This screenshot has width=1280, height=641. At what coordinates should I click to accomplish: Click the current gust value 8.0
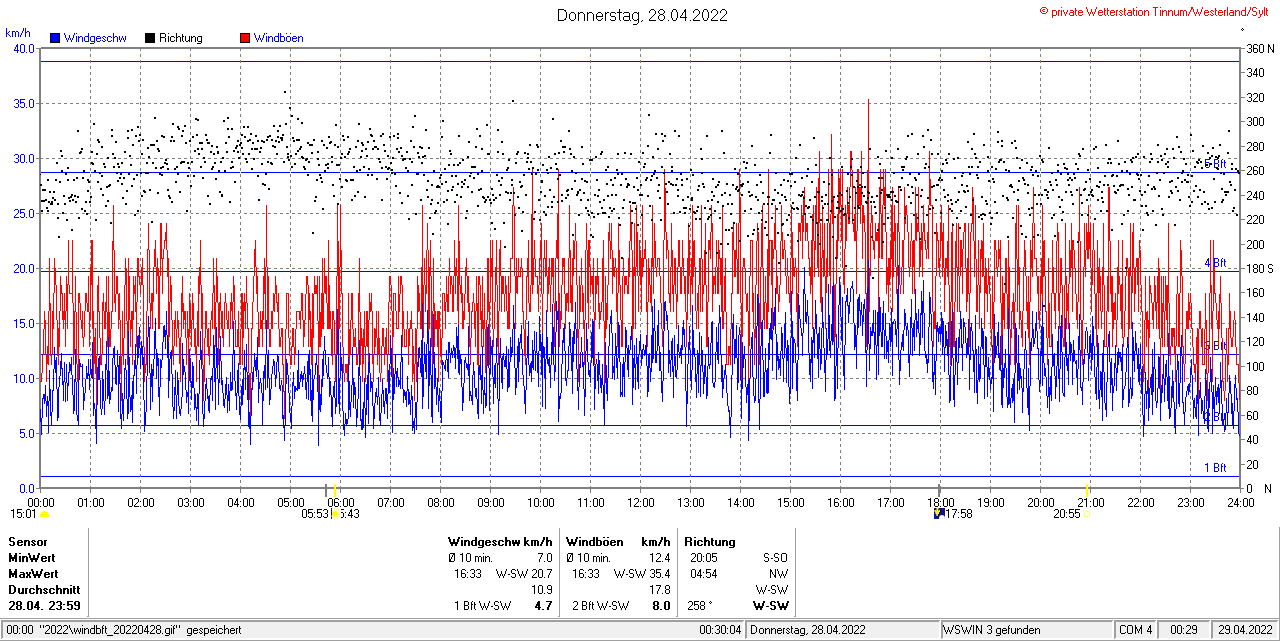point(661,606)
